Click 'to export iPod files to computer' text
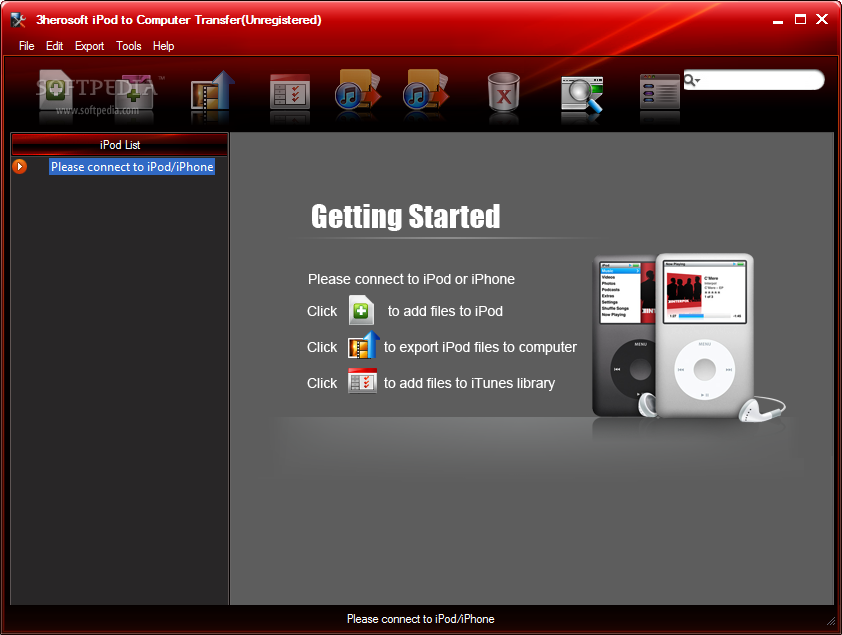Screen dimensions: 842x635 (480, 347)
